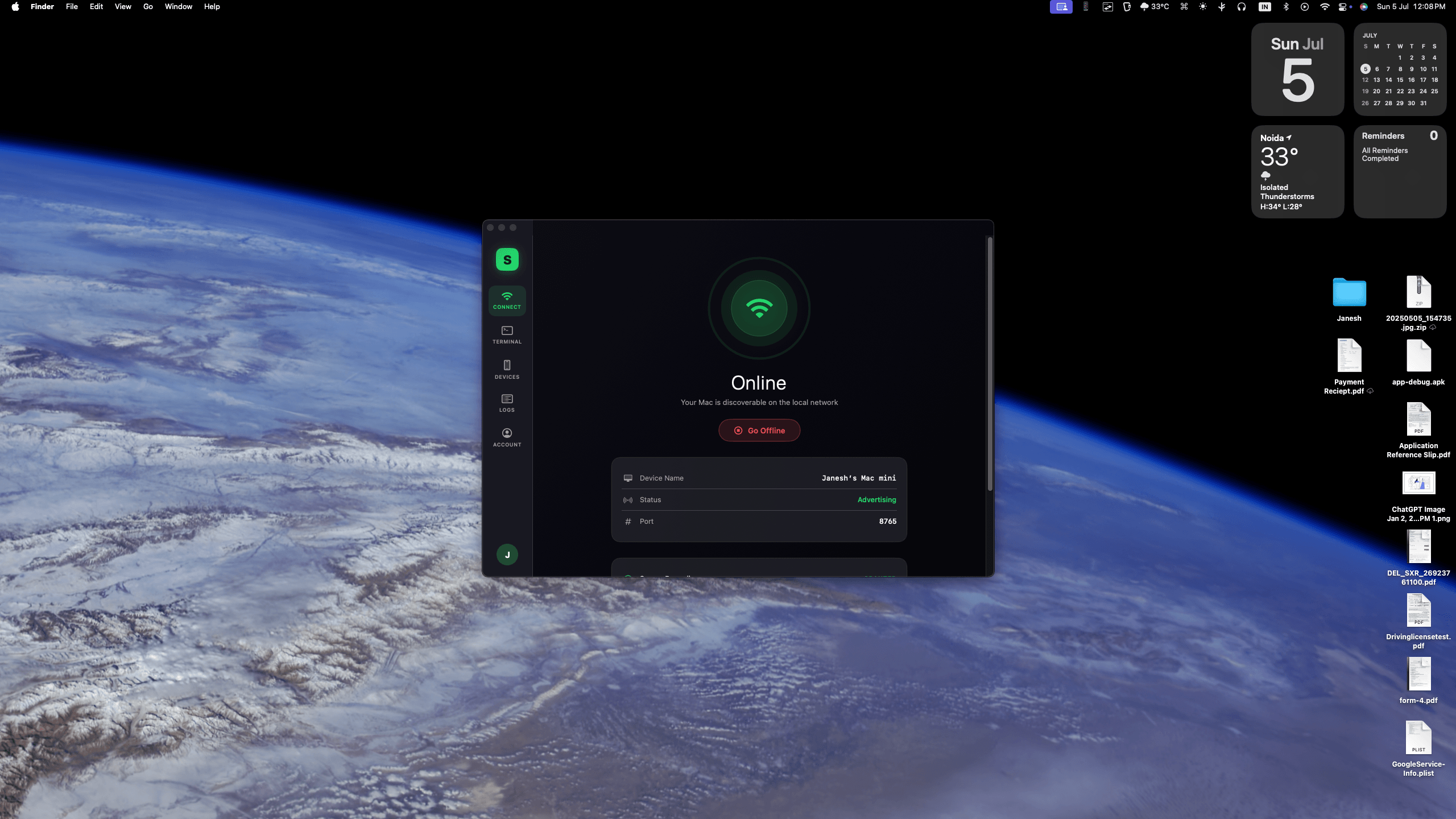Select the port number "8765"
1456x819 pixels.
pyautogui.click(x=888, y=522)
